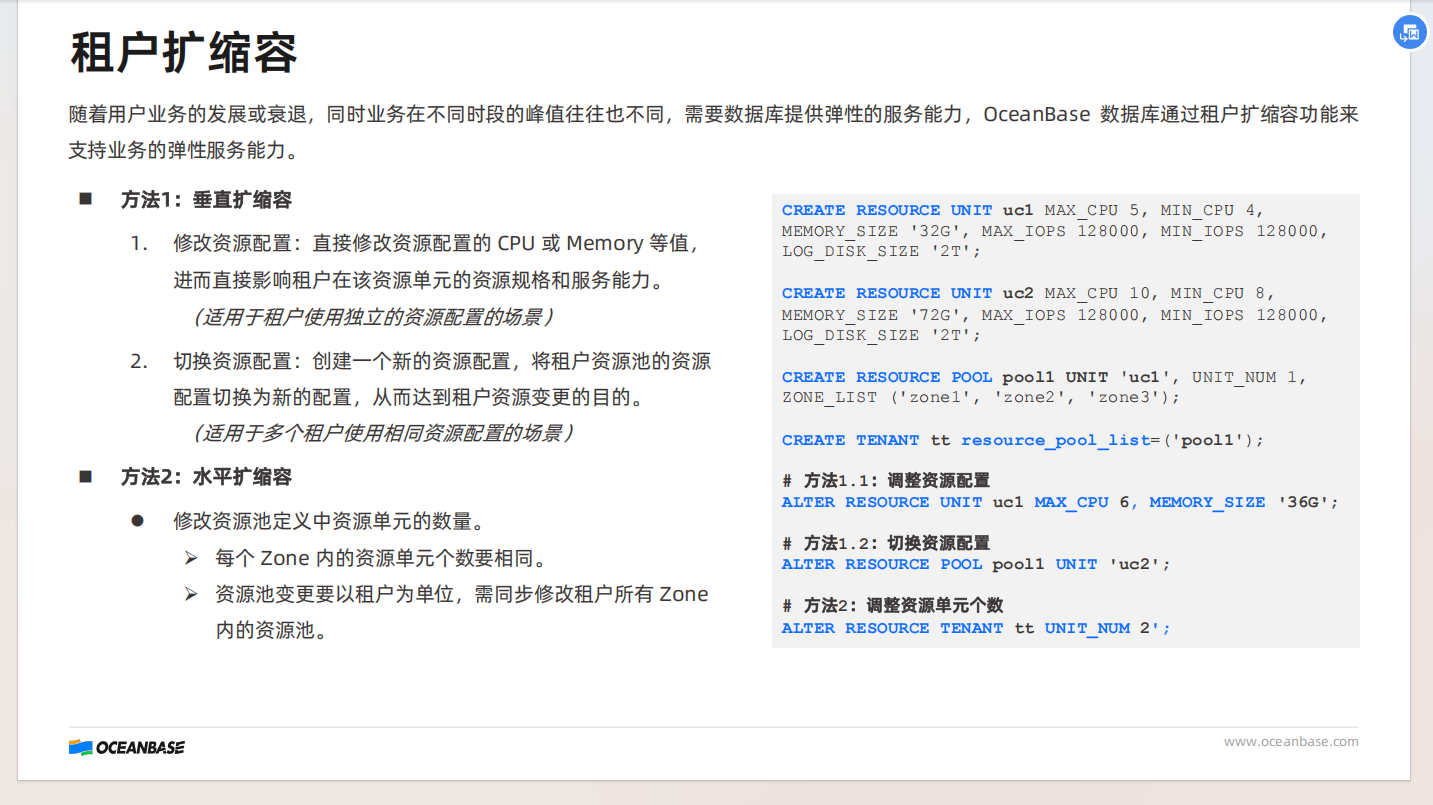Select the intro line 支持业务的弹性服务能力
This screenshot has width=1433, height=805.
tap(184, 152)
